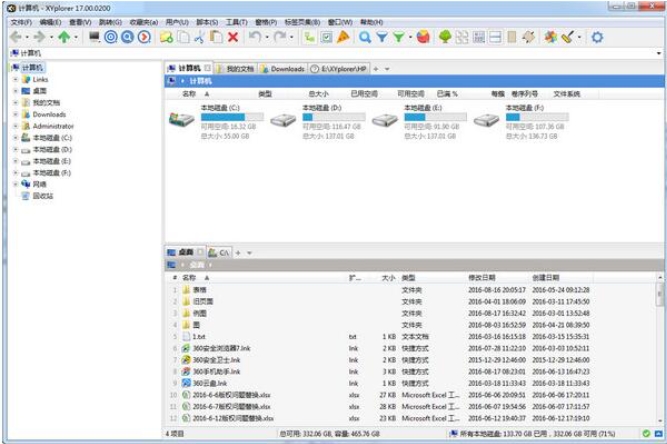Open address bar dropdown arrow
The height and width of the screenshot is (444, 667).
(x=658, y=53)
